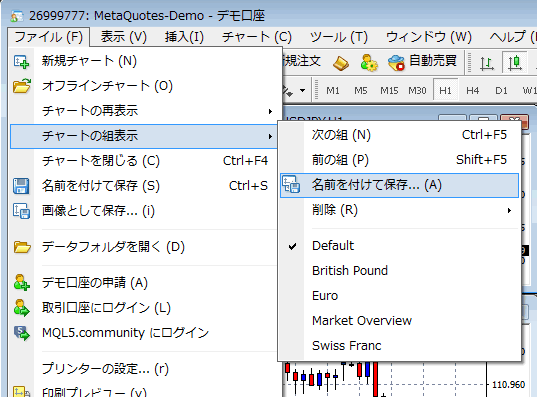Viewport: 537px width, 397px height.
Task: Open the 挿入(I) menu
Action: pyautogui.click(x=184, y=37)
